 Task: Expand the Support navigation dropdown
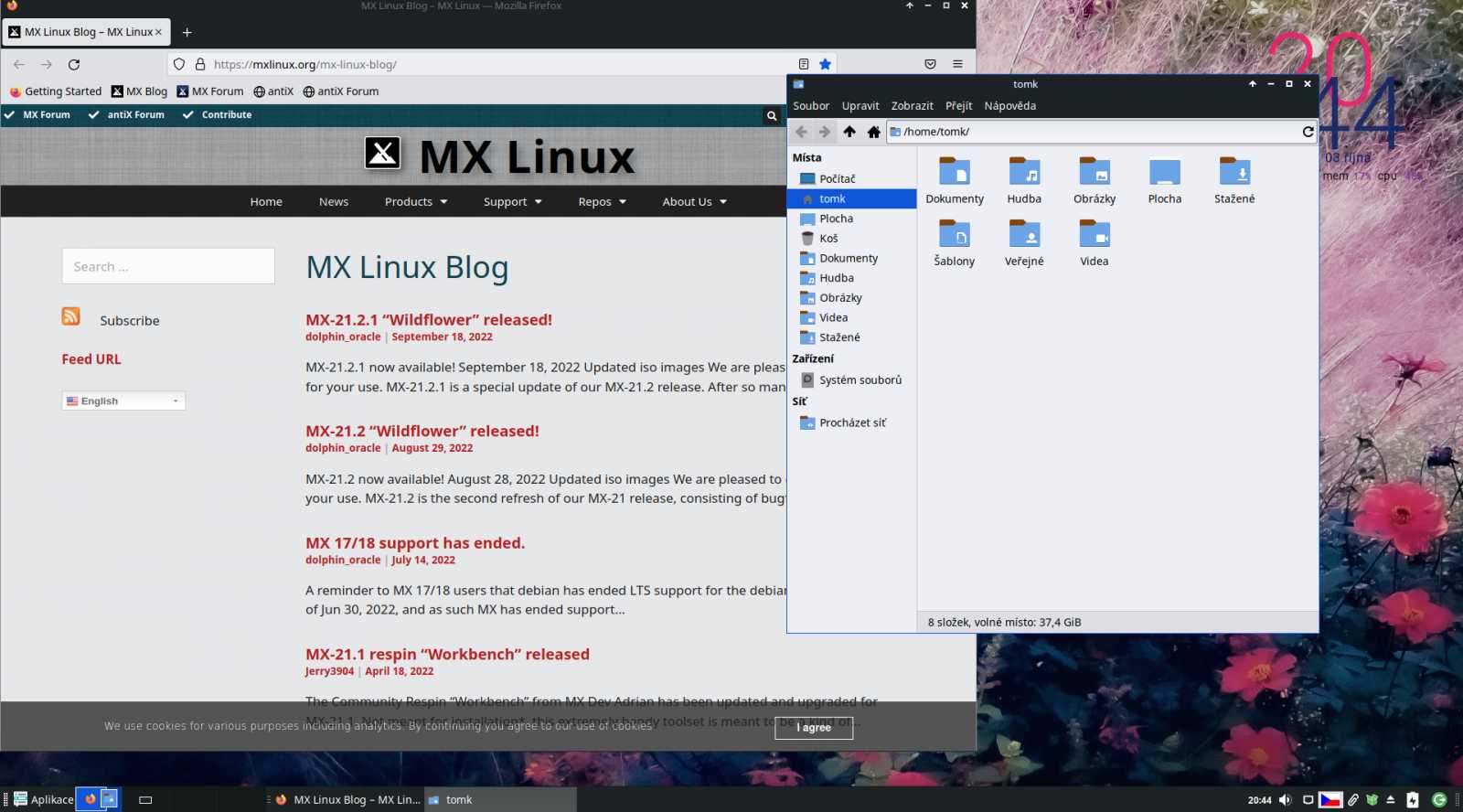tap(512, 202)
